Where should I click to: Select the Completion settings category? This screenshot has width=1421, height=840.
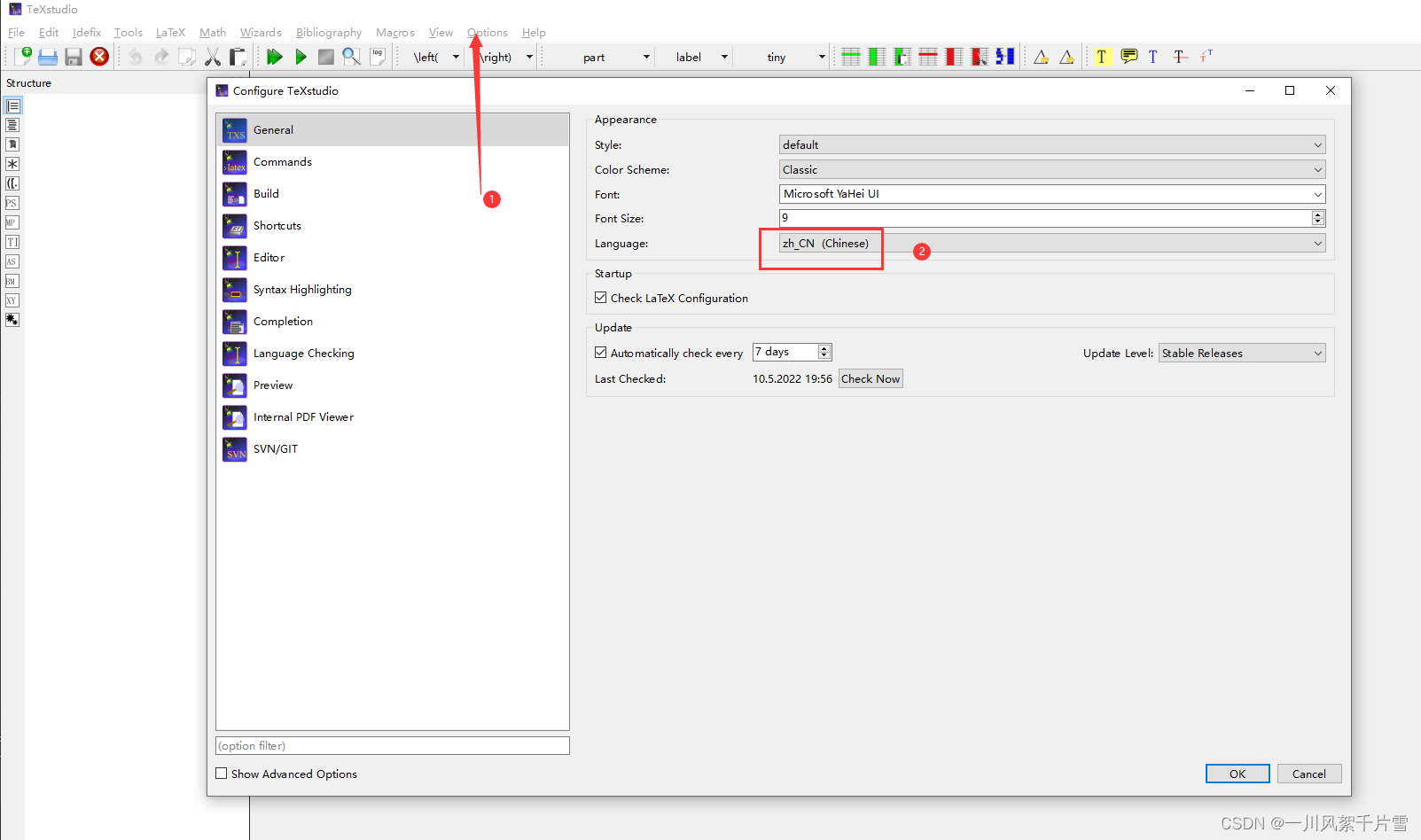(x=393, y=322)
